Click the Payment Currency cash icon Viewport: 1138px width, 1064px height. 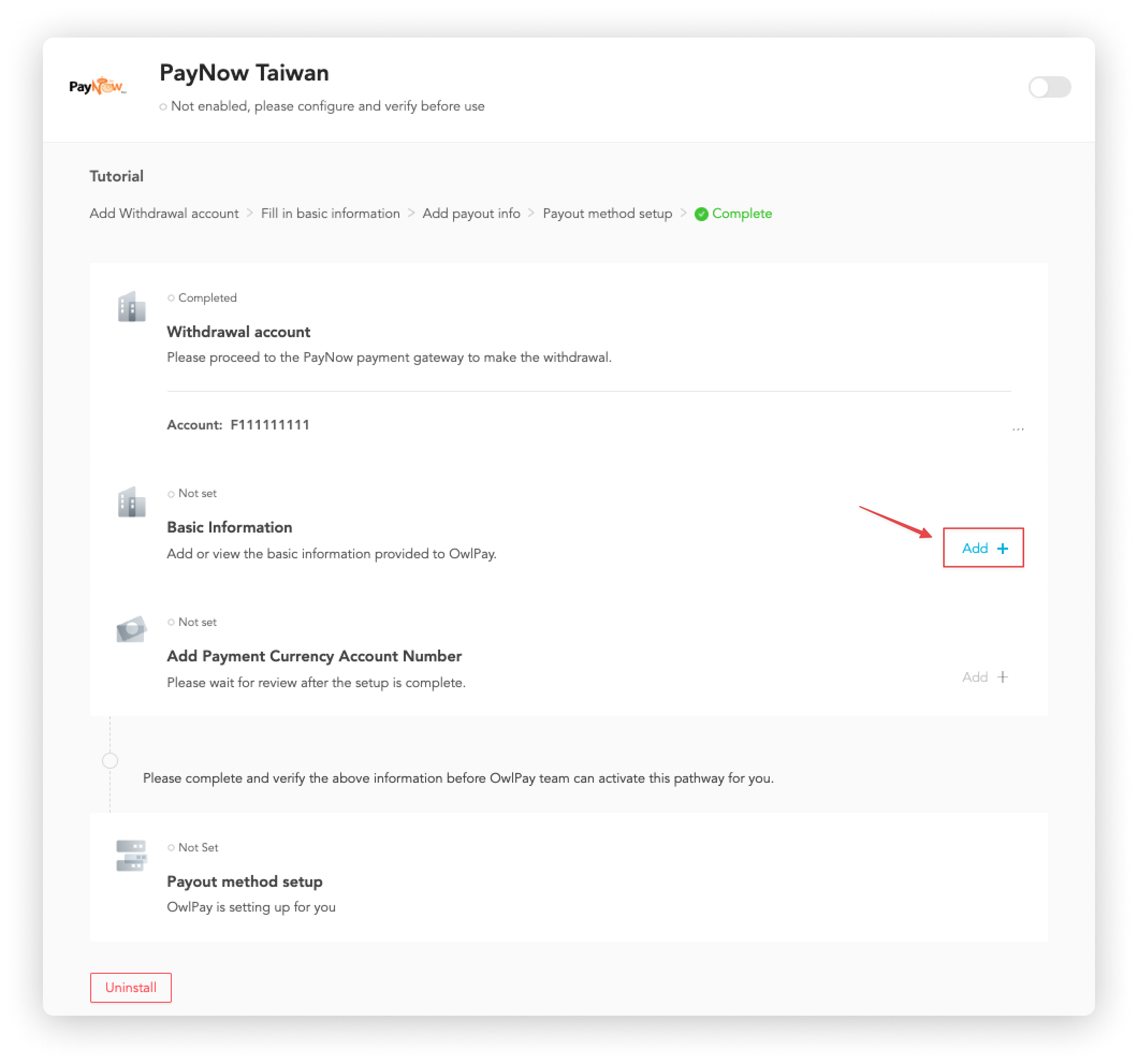pyautogui.click(x=132, y=629)
